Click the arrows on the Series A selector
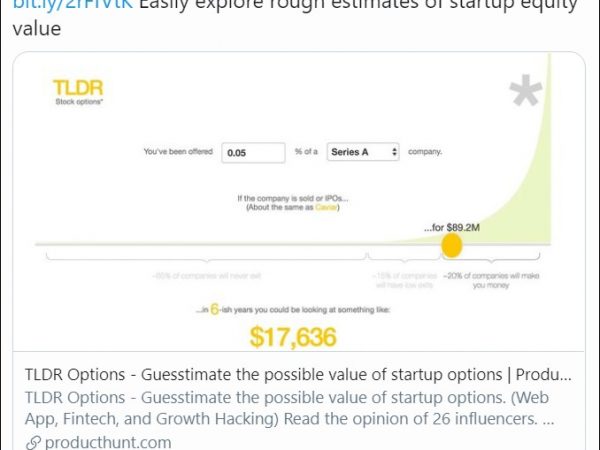600x450 pixels. [x=396, y=152]
